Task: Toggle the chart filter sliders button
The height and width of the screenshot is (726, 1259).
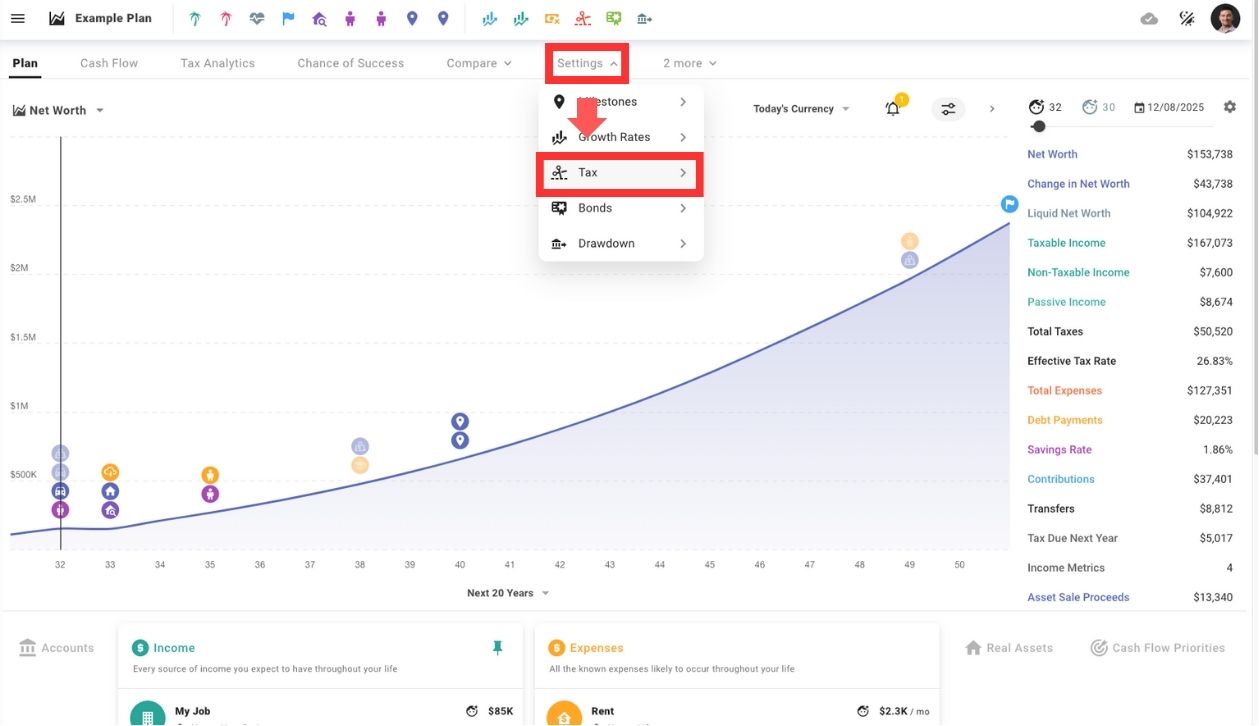Action: tap(948, 109)
